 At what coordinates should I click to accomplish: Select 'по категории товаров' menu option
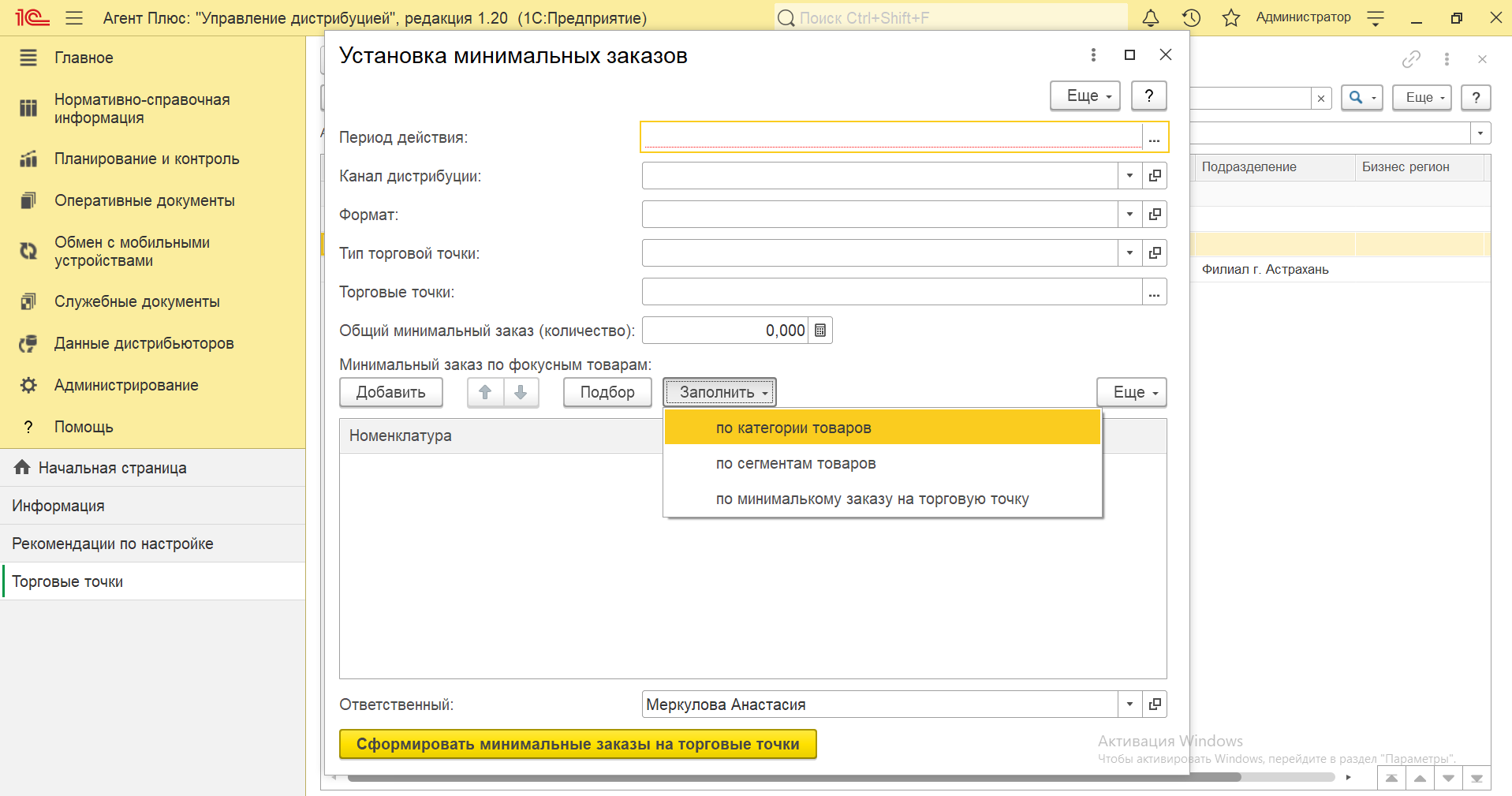click(793, 428)
